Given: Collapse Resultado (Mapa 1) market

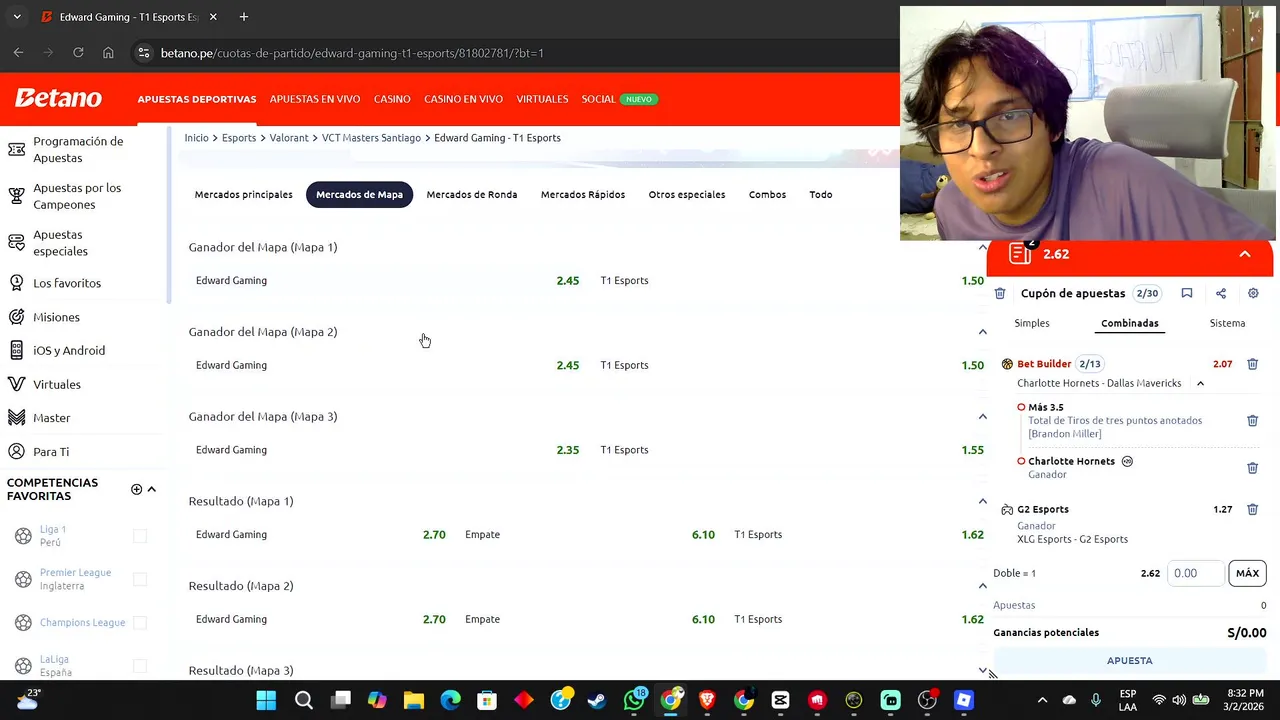Looking at the screenshot, I should (x=982, y=501).
